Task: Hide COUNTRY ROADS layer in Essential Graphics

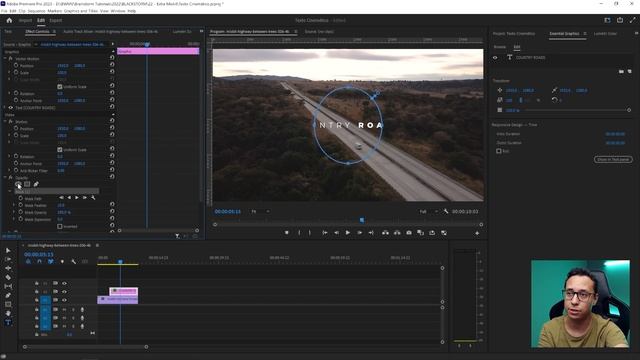Action: point(495,58)
